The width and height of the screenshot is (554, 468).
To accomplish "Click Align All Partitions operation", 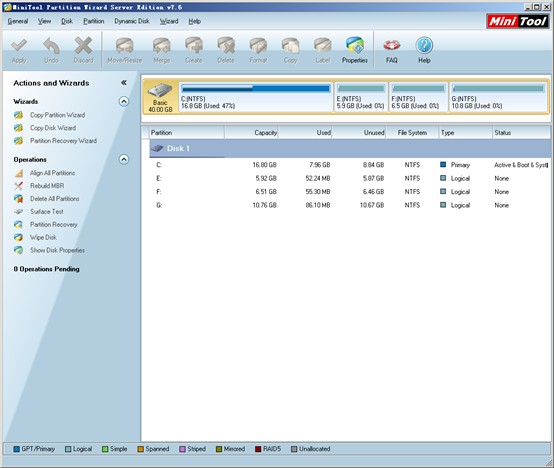I will 52,173.
